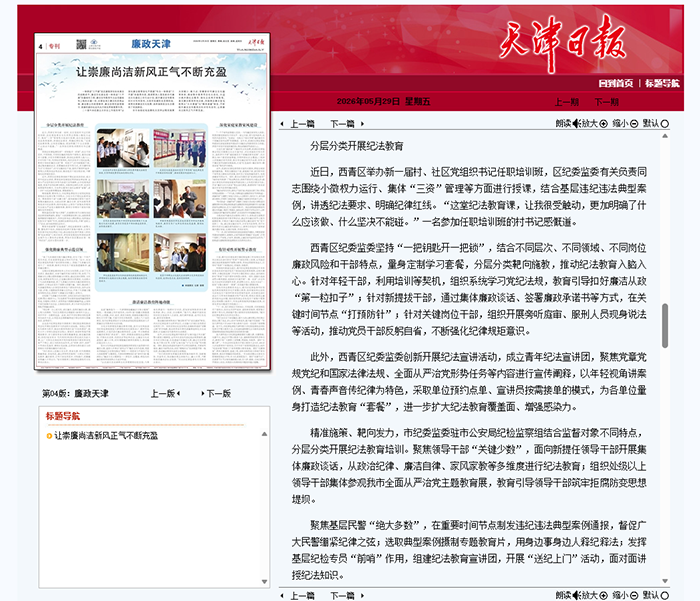The height and width of the screenshot is (601, 700).
Task: Open 标题导航 link in the red header
Action: (x=662, y=83)
